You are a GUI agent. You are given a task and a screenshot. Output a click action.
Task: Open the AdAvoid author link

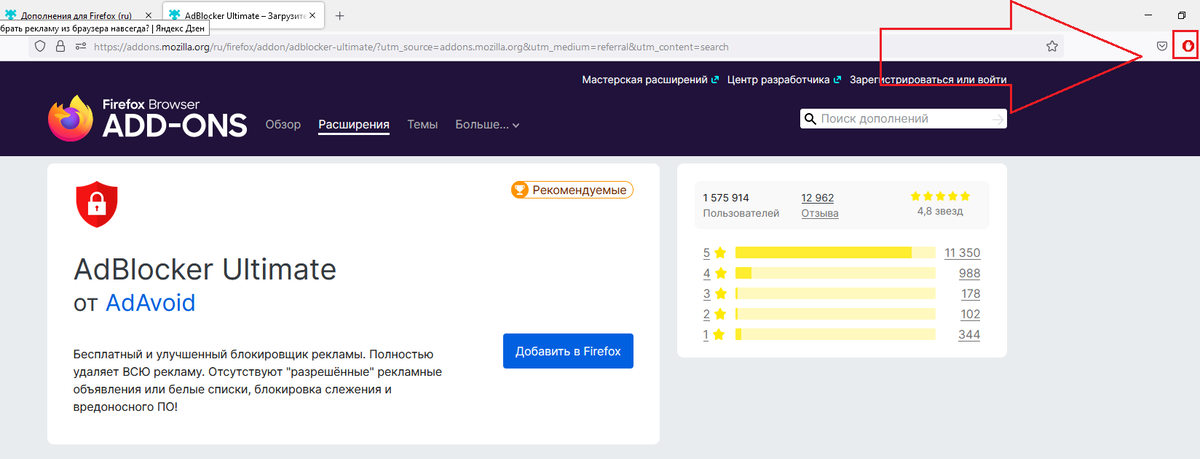point(150,303)
